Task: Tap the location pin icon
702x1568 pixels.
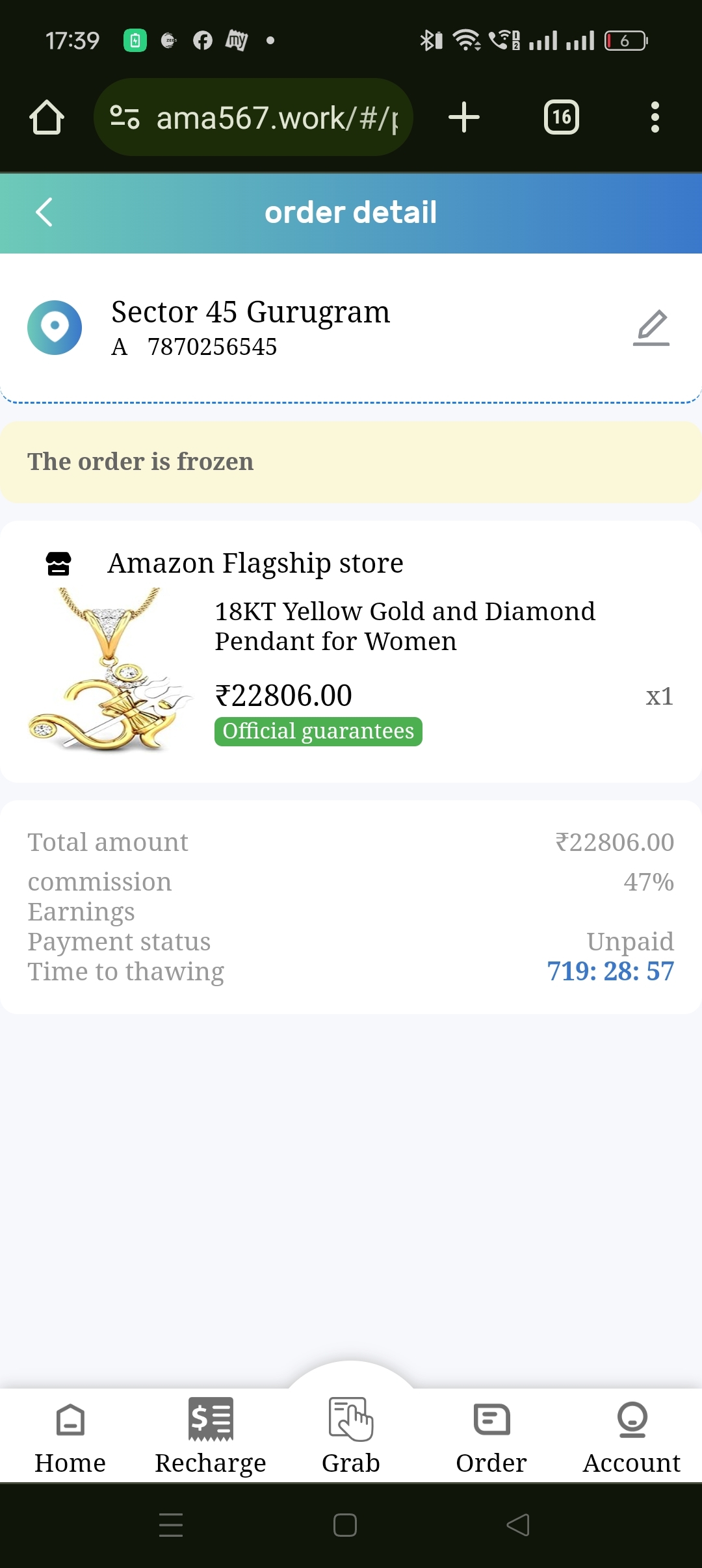Action: [x=55, y=328]
